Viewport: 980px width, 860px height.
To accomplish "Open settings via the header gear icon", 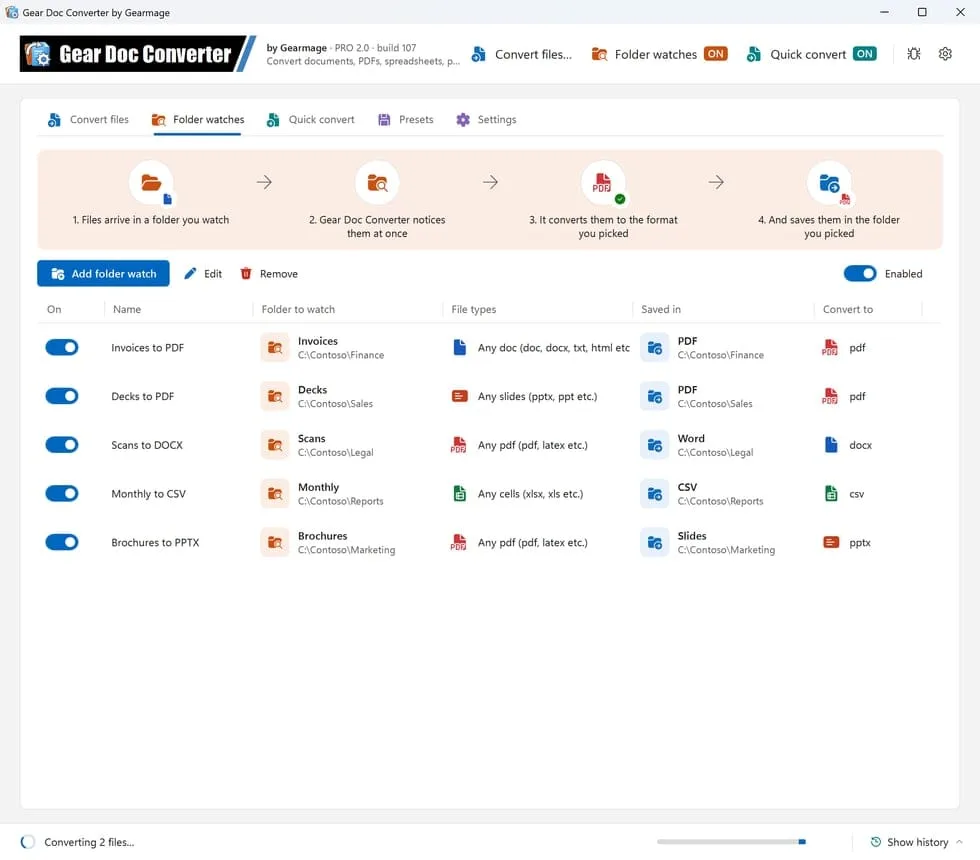I will tap(945, 54).
